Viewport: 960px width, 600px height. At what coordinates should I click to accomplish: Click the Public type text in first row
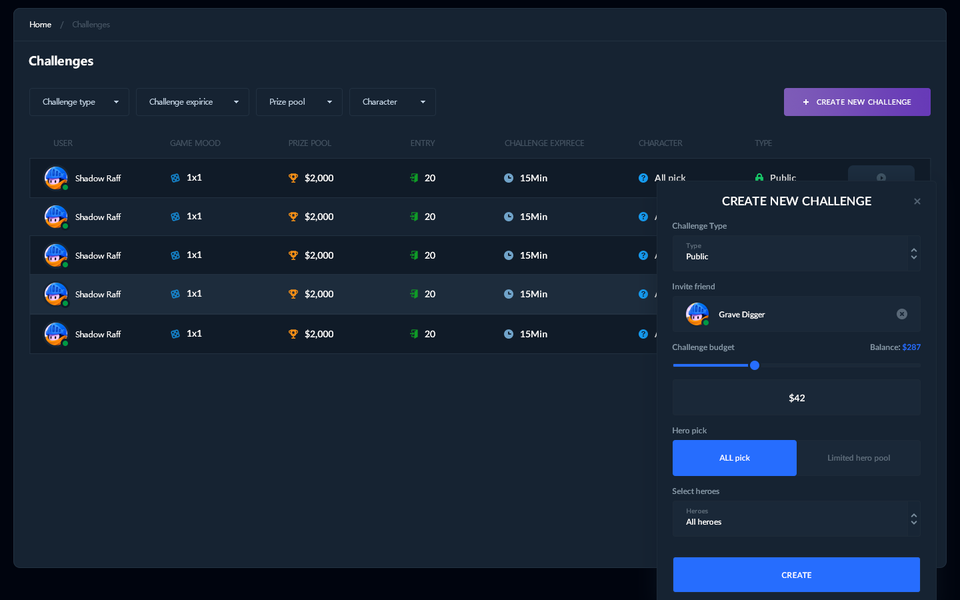782,178
